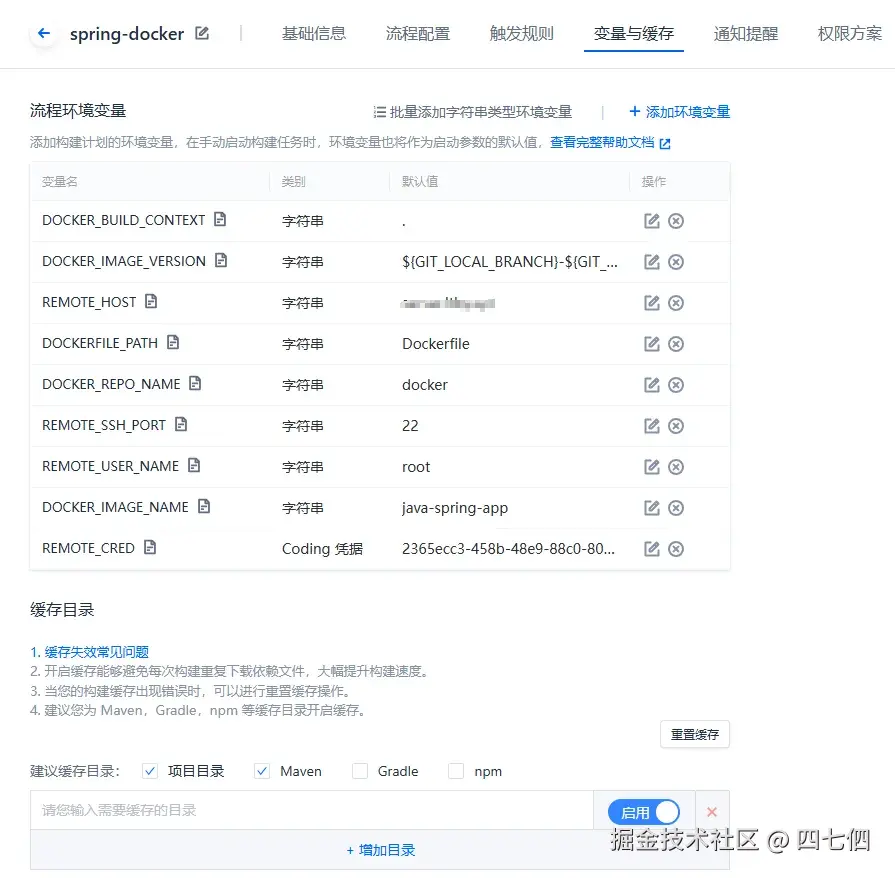Viewport: 895px width, 878px height.
Task: Toggle the 启用 switch for cache directory
Action: point(644,811)
